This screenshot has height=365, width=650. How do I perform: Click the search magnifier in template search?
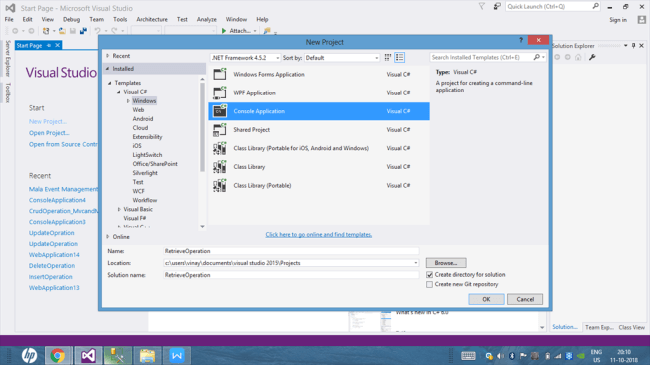[536, 57]
